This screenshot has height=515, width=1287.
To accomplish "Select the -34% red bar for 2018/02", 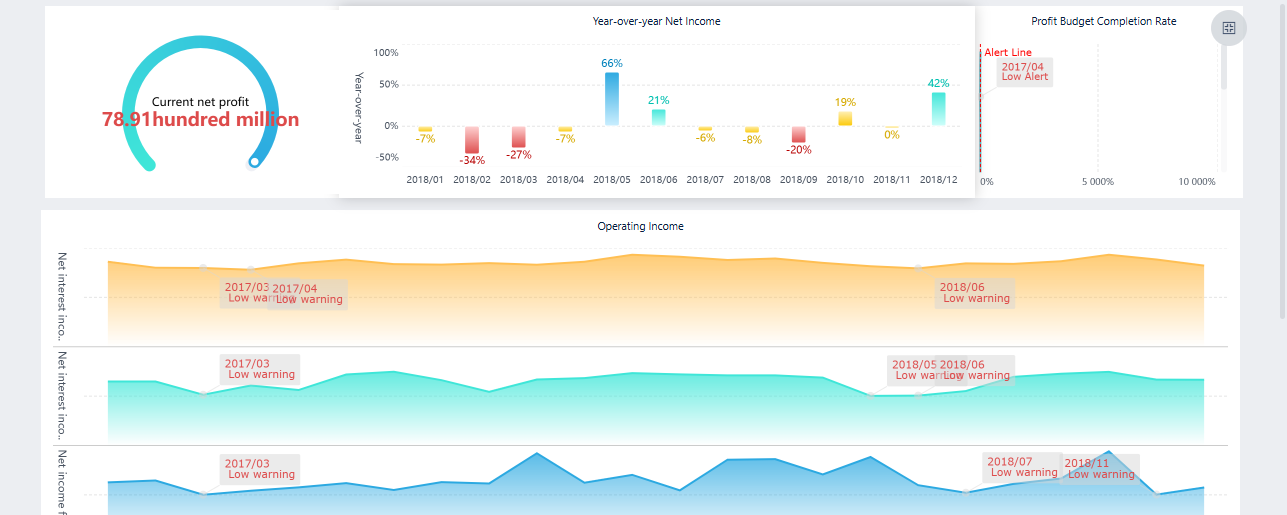I will (472, 139).
